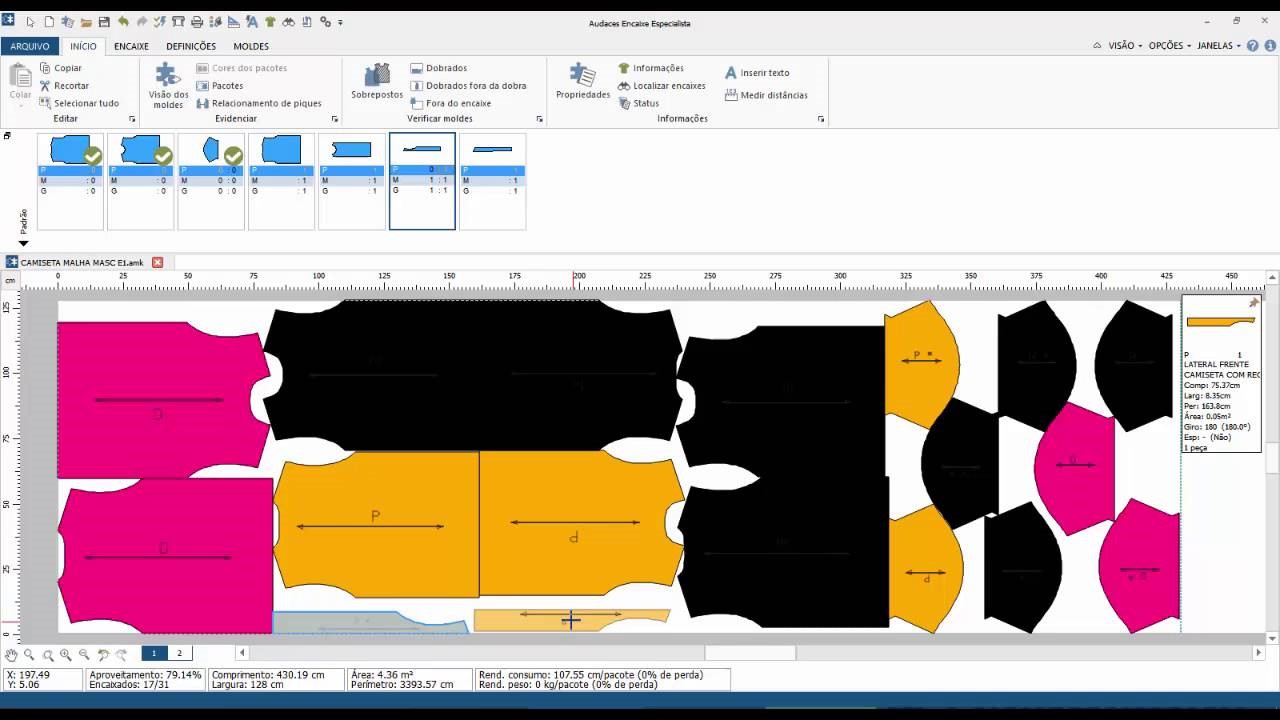Click Fora do encaixe
This screenshot has width=1280, height=720.
click(451, 103)
